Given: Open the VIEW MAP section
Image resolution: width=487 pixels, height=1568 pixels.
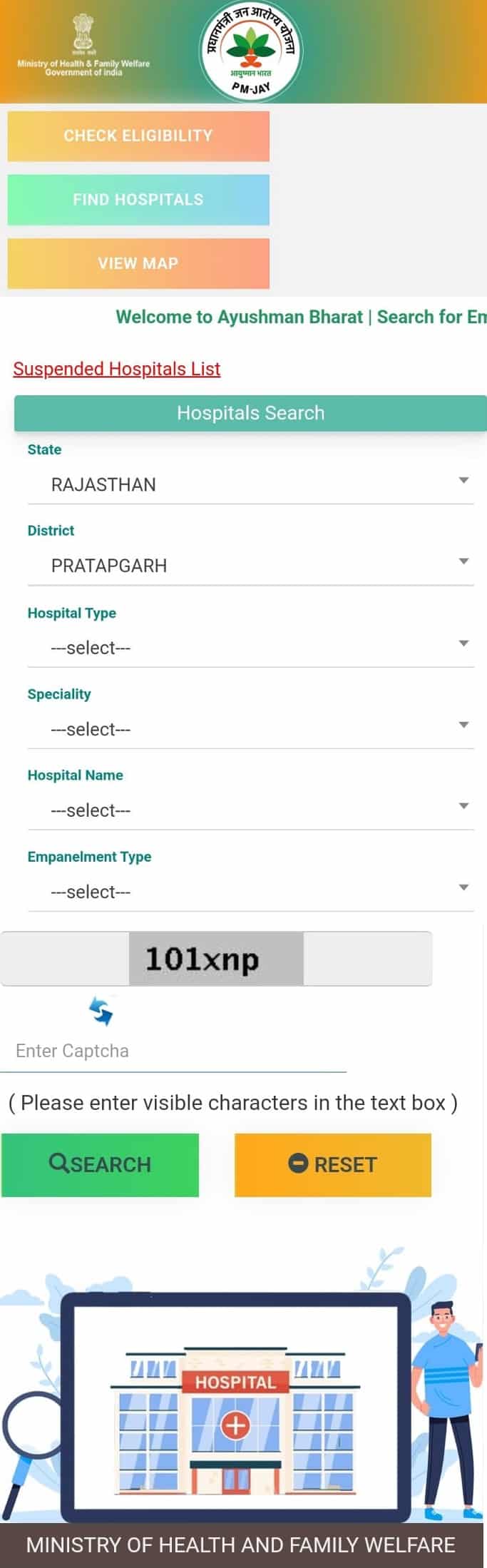Looking at the screenshot, I should tap(138, 263).
